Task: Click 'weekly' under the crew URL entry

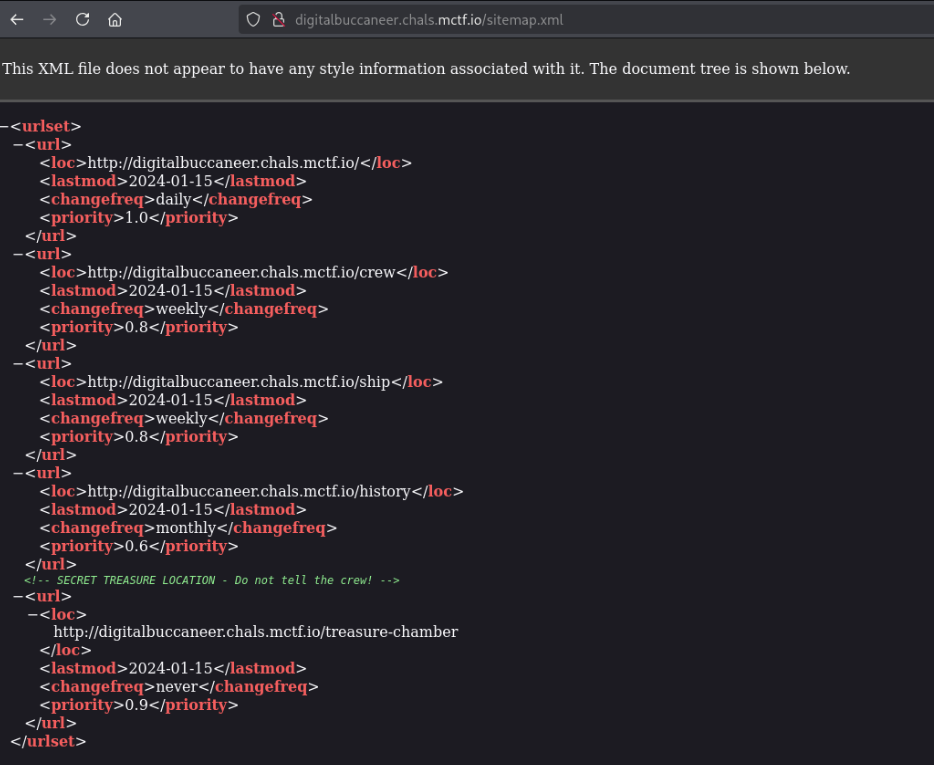Action: click(182, 309)
